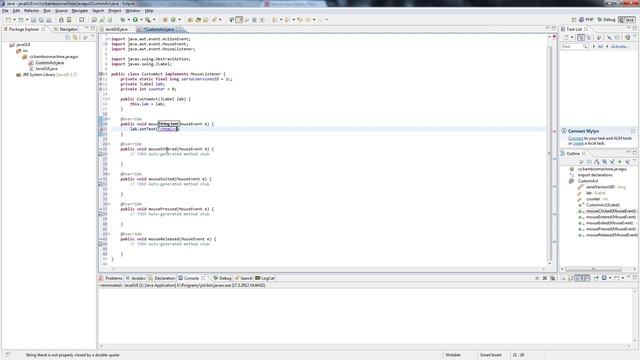This screenshot has height=360, width=640.
Task: Open dropdown arrow next to Debug button
Action: point(128,20)
